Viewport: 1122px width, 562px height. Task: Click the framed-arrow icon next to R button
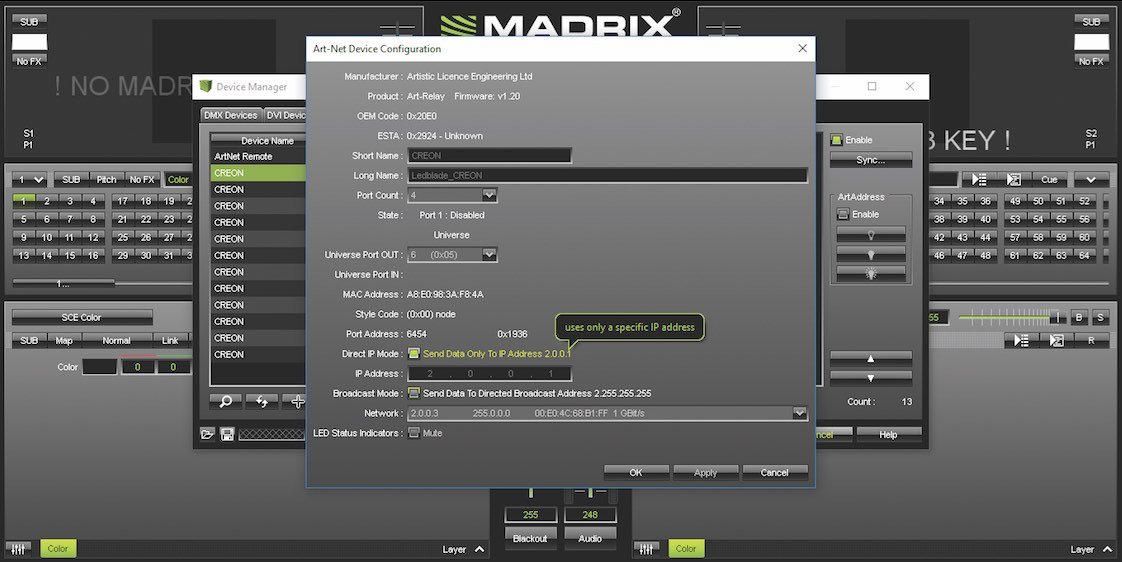click(1056, 341)
